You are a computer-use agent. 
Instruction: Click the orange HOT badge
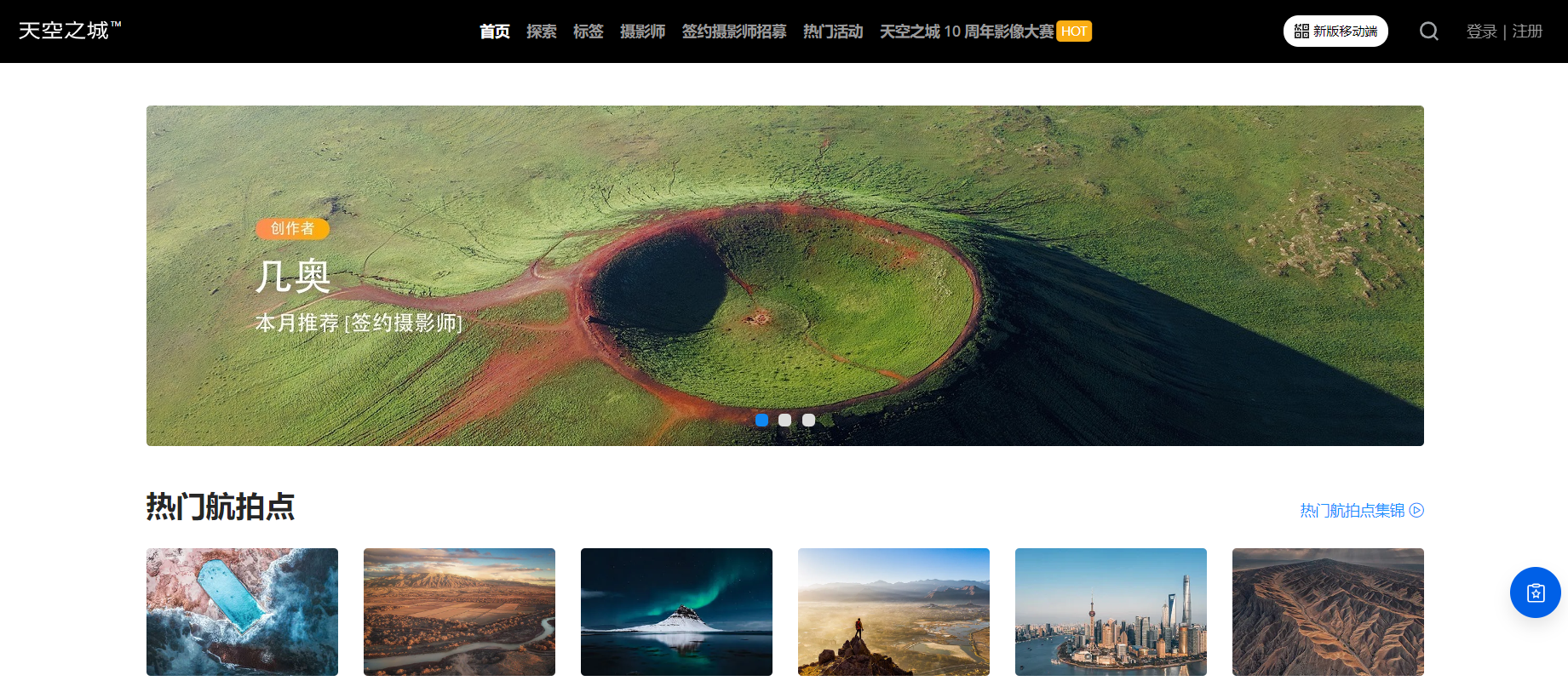tap(1074, 31)
